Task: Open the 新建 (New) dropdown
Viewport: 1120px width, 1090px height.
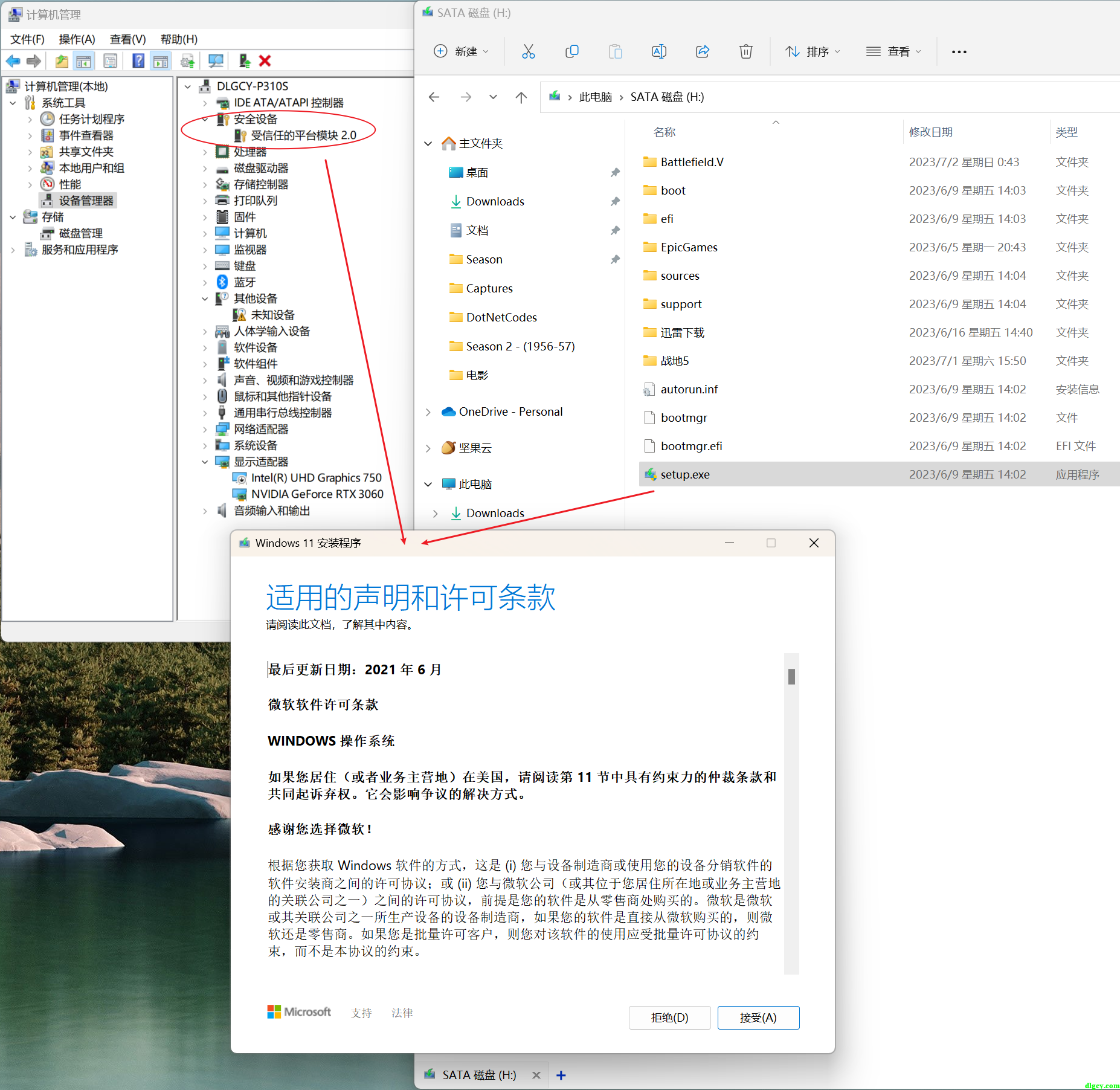Action: point(462,52)
